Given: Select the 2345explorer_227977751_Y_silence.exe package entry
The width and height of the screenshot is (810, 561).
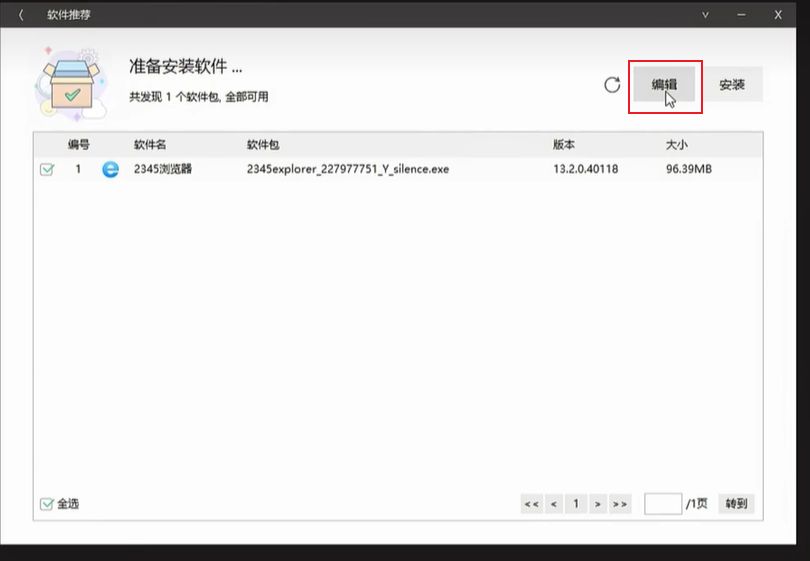Looking at the screenshot, I should click(348, 170).
